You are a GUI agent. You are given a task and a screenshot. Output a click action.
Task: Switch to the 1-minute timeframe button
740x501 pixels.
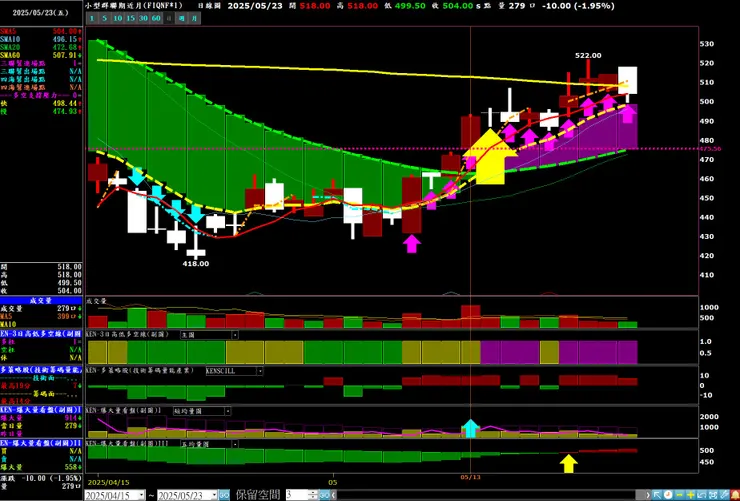tap(92, 18)
